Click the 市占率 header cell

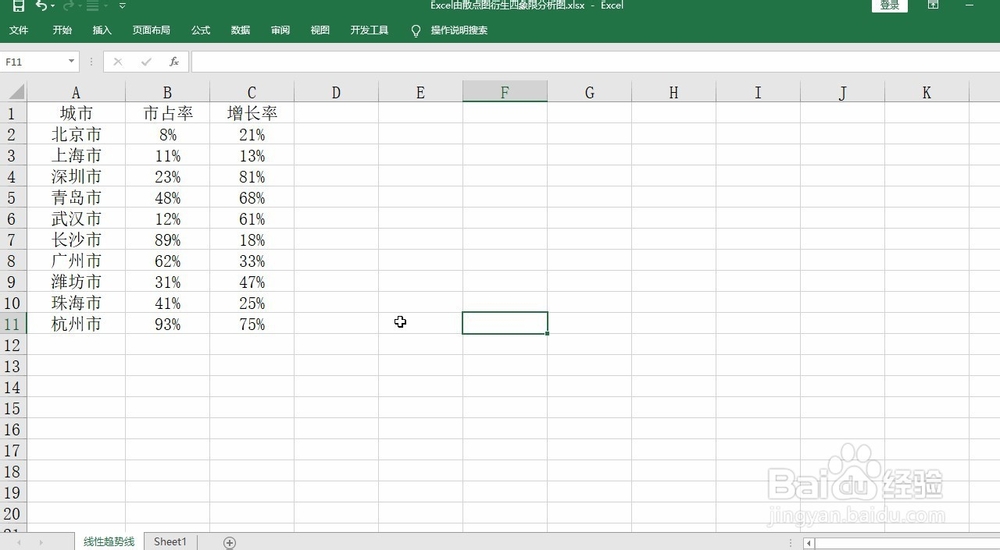pyautogui.click(x=167, y=114)
